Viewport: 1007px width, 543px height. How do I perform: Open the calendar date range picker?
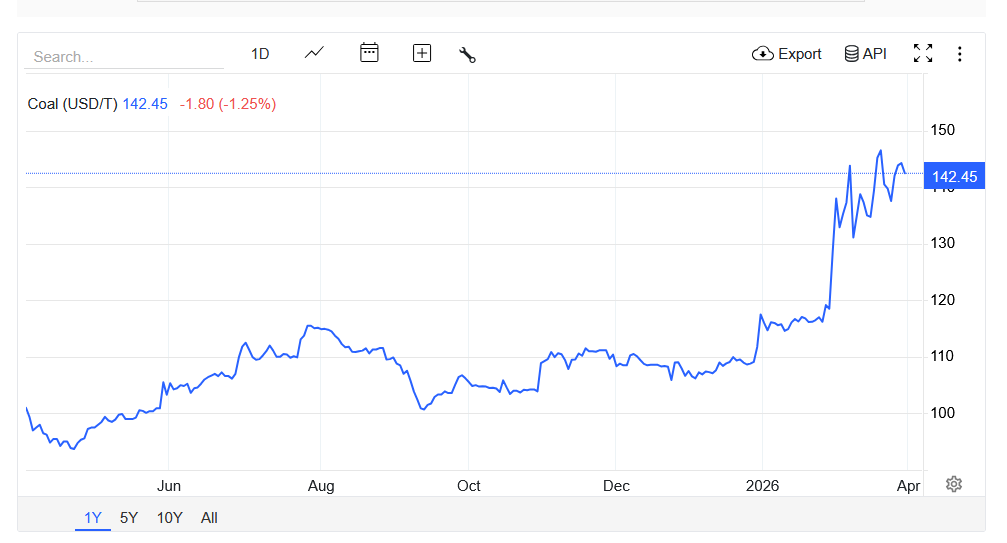(x=369, y=53)
